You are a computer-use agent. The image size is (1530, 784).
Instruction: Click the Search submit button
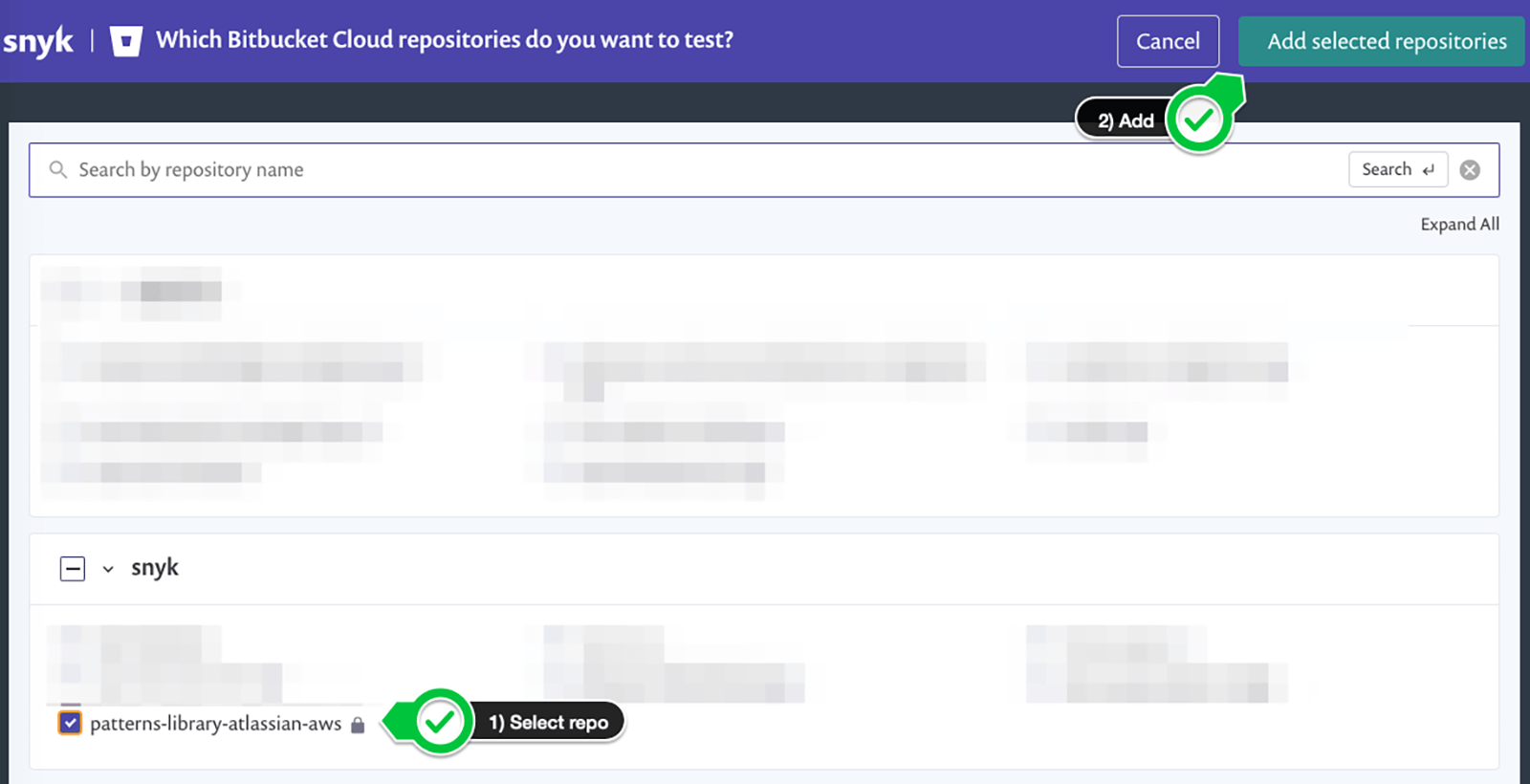(x=1398, y=169)
